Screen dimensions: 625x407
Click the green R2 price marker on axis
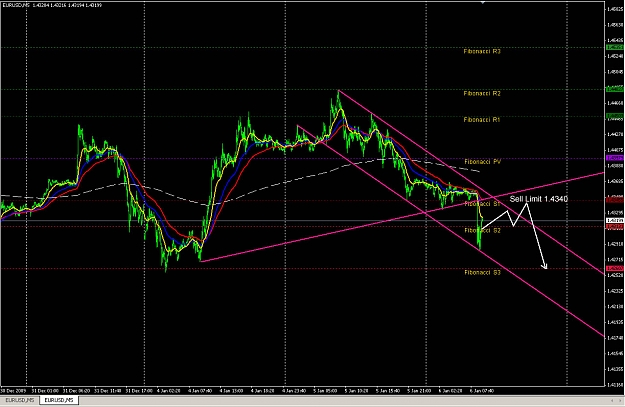pos(615,90)
